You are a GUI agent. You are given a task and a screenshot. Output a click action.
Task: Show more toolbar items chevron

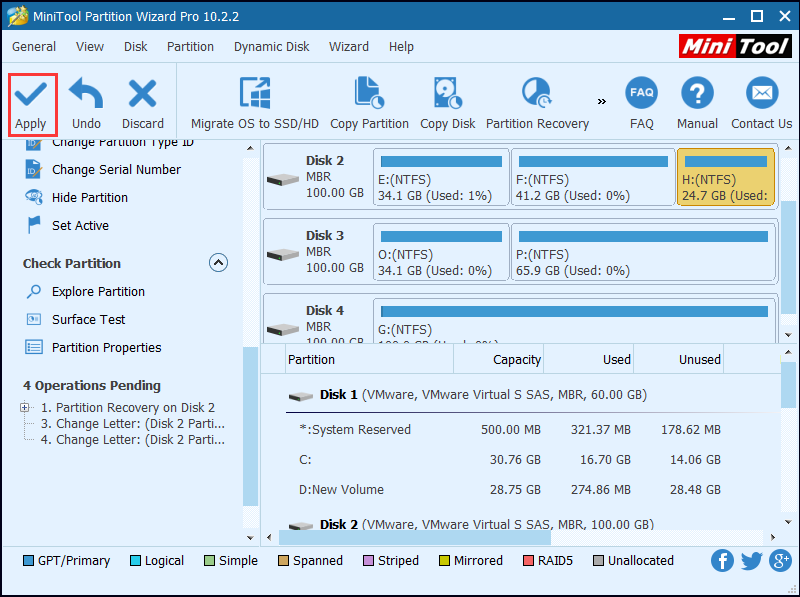point(602,102)
